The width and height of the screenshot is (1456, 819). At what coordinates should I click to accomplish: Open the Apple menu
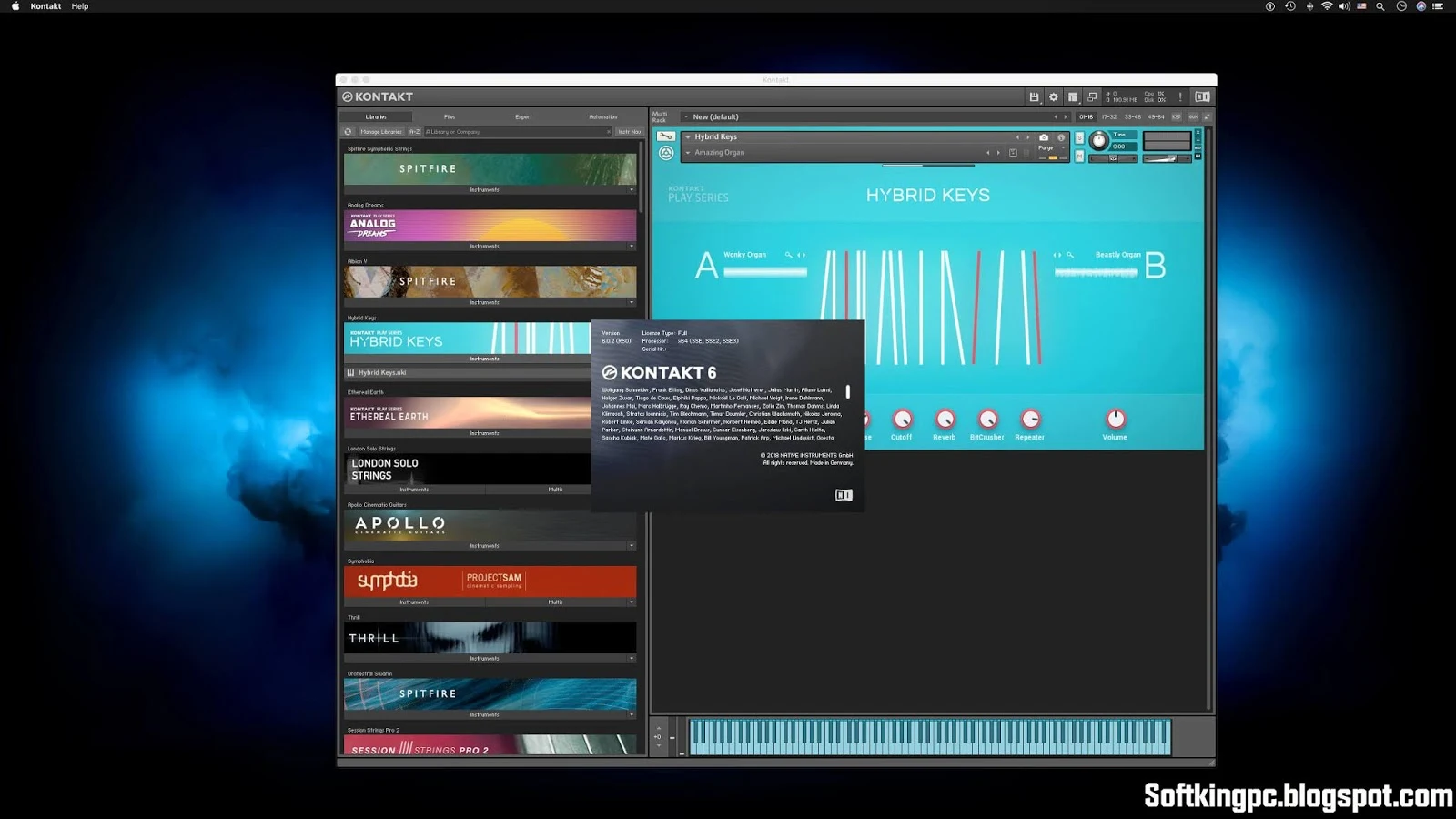tap(15, 6)
